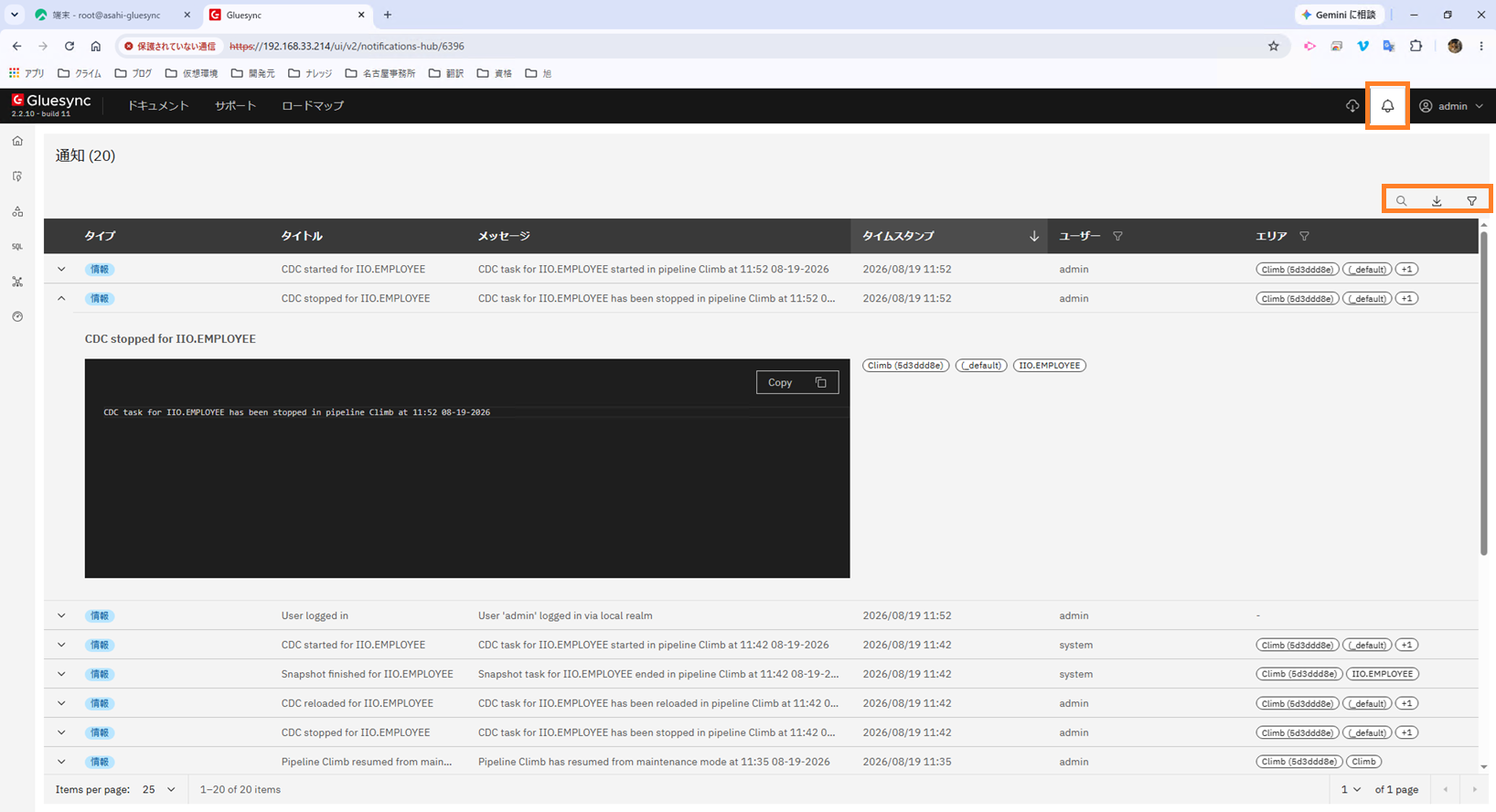Screen dimensions: 1496x812
Task: Open the サポート menu
Action: (235, 106)
